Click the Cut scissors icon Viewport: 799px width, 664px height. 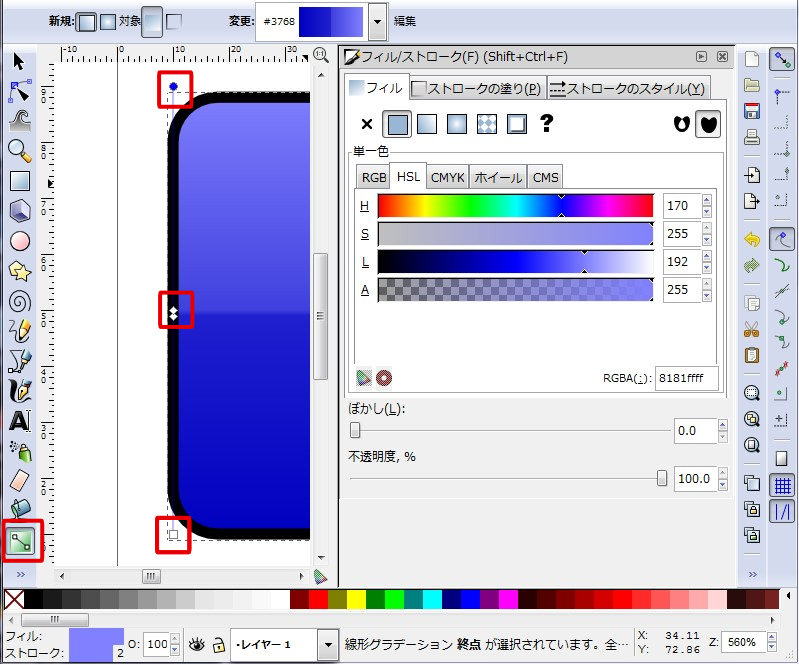[752, 329]
